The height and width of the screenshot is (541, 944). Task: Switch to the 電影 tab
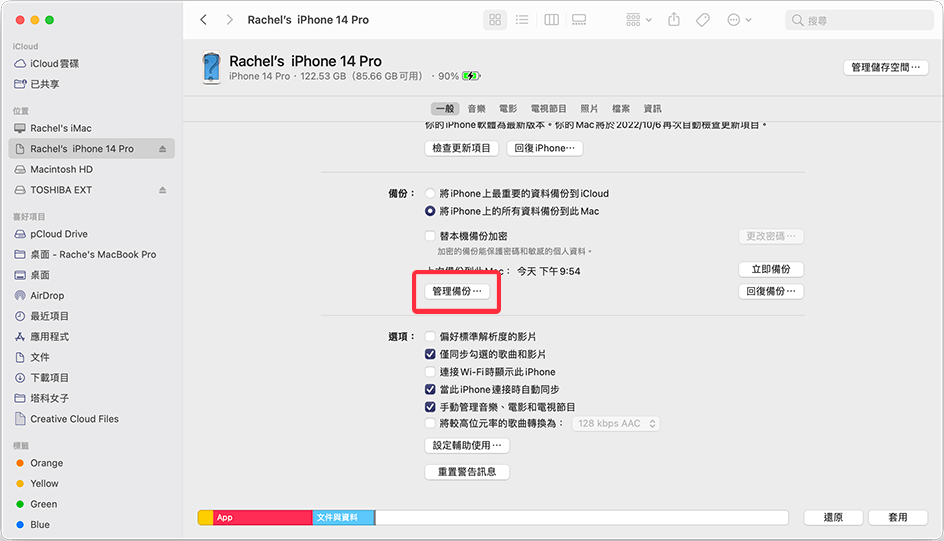pyautogui.click(x=508, y=108)
